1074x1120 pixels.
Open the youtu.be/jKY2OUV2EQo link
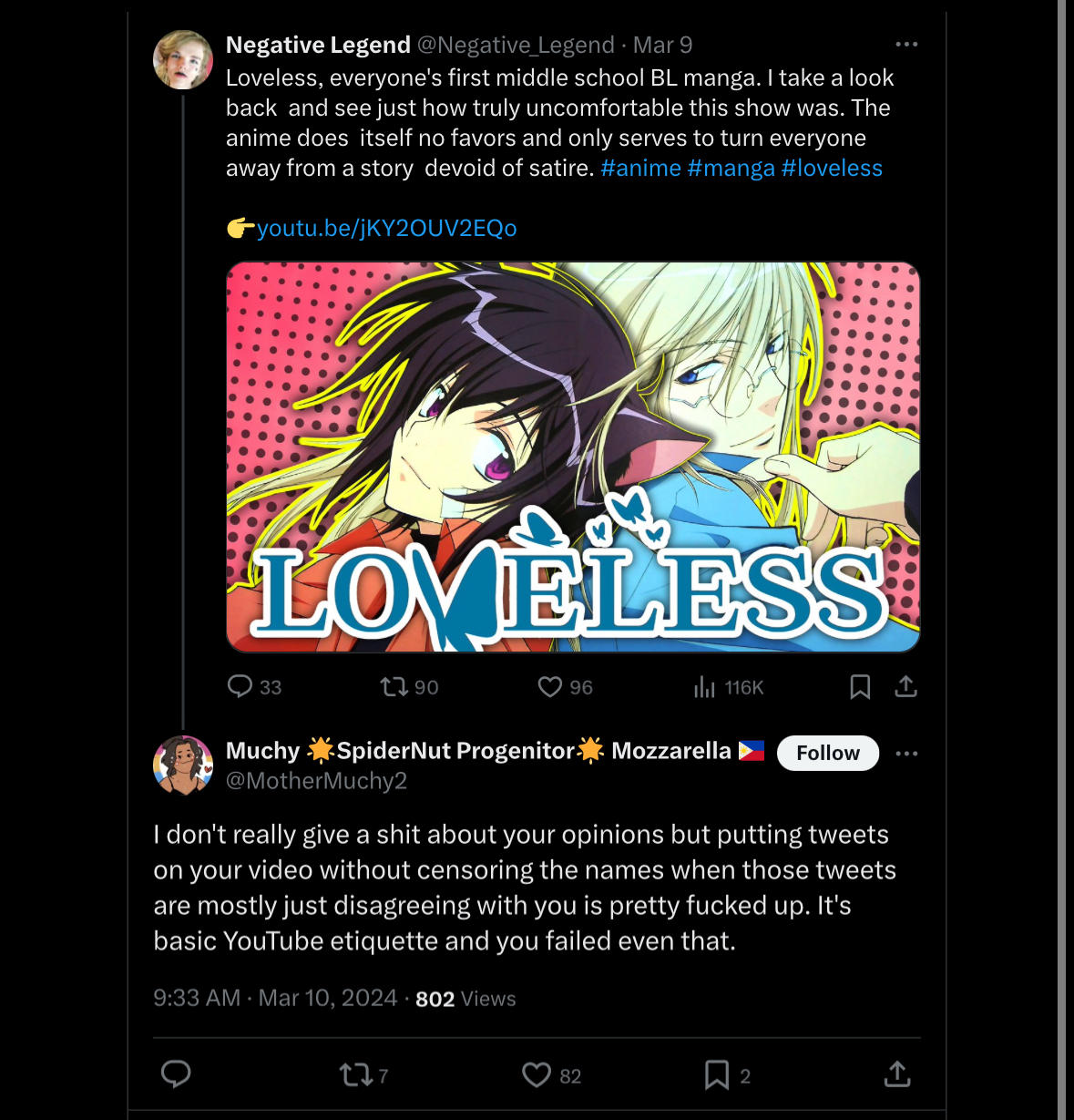pyautogui.click(x=386, y=228)
